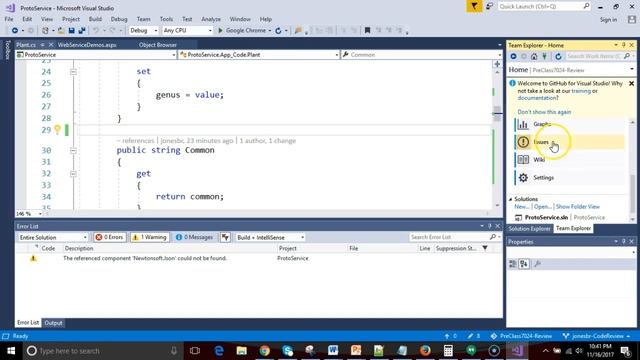The width and height of the screenshot is (640, 360).
Task: Click the Save All toolbar icon
Action: pos(82,31)
